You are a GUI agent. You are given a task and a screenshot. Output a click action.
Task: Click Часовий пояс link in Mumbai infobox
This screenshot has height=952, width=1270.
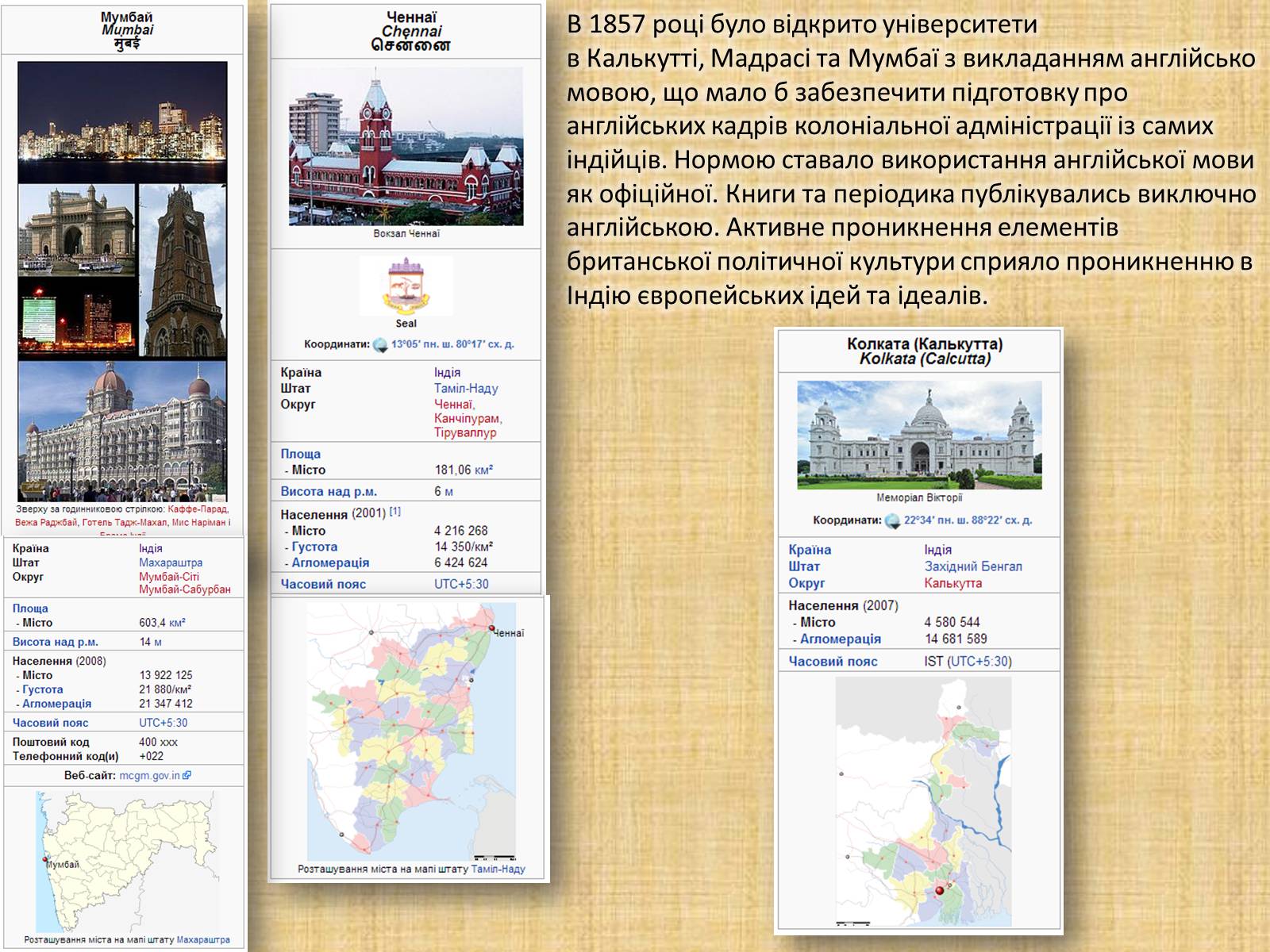coord(51,723)
